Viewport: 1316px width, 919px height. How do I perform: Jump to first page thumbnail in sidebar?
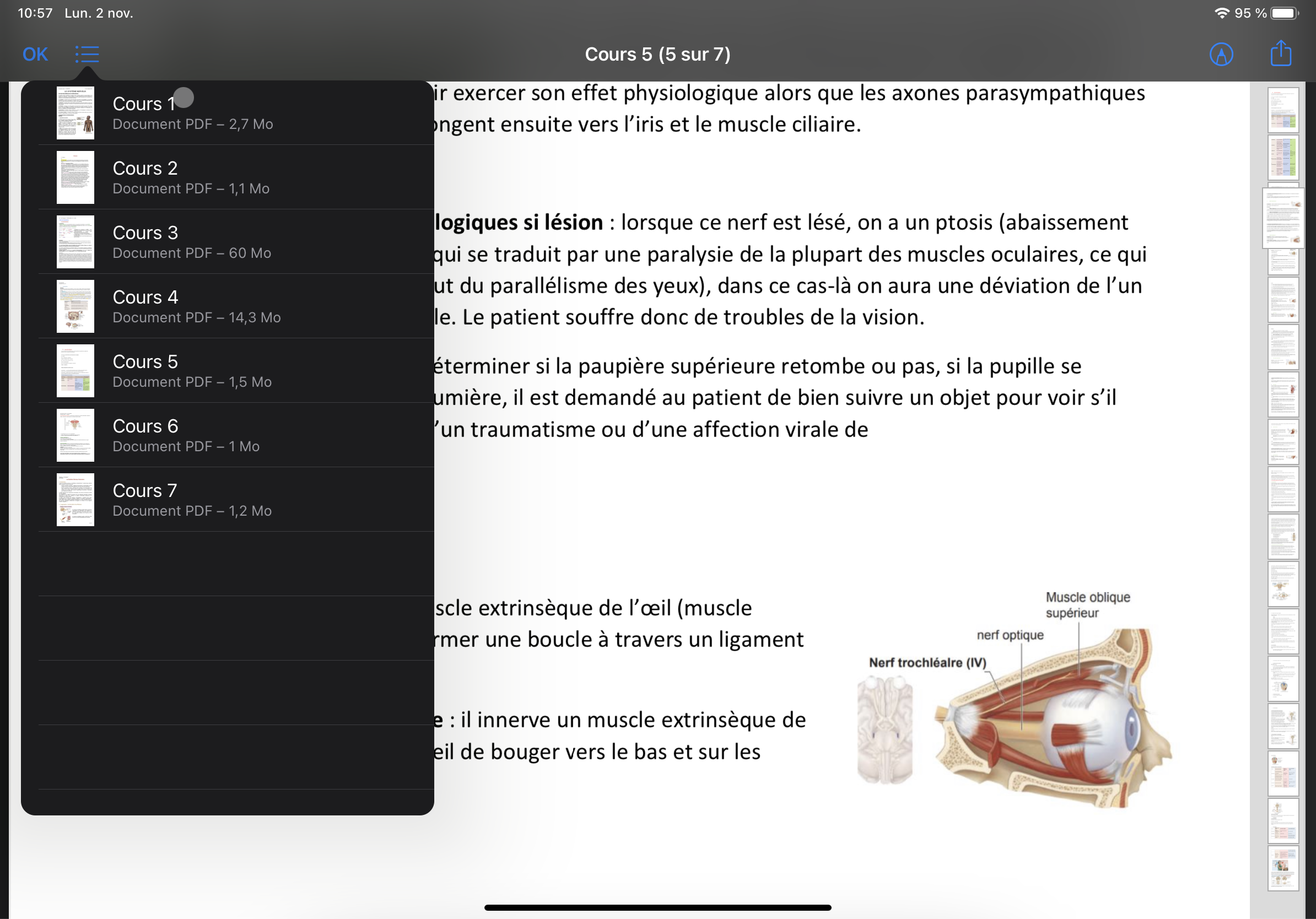click(x=1283, y=110)
